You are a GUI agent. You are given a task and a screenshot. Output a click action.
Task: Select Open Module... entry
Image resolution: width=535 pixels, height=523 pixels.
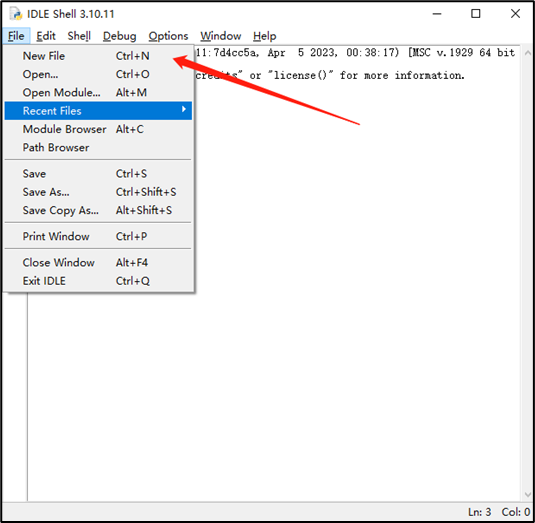[98, 92]
